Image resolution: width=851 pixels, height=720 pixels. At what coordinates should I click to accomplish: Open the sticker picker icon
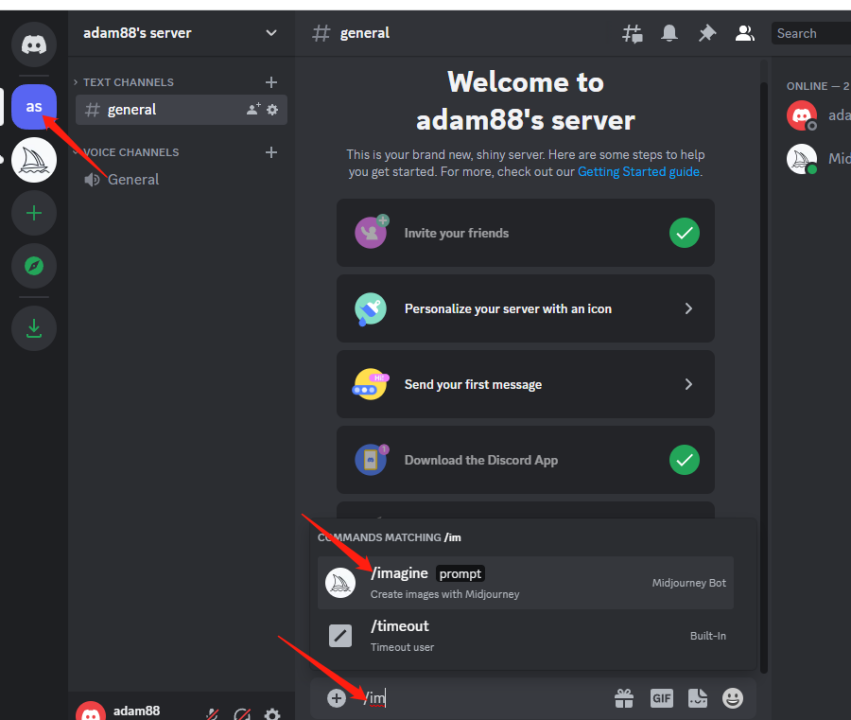click(697, 698)
